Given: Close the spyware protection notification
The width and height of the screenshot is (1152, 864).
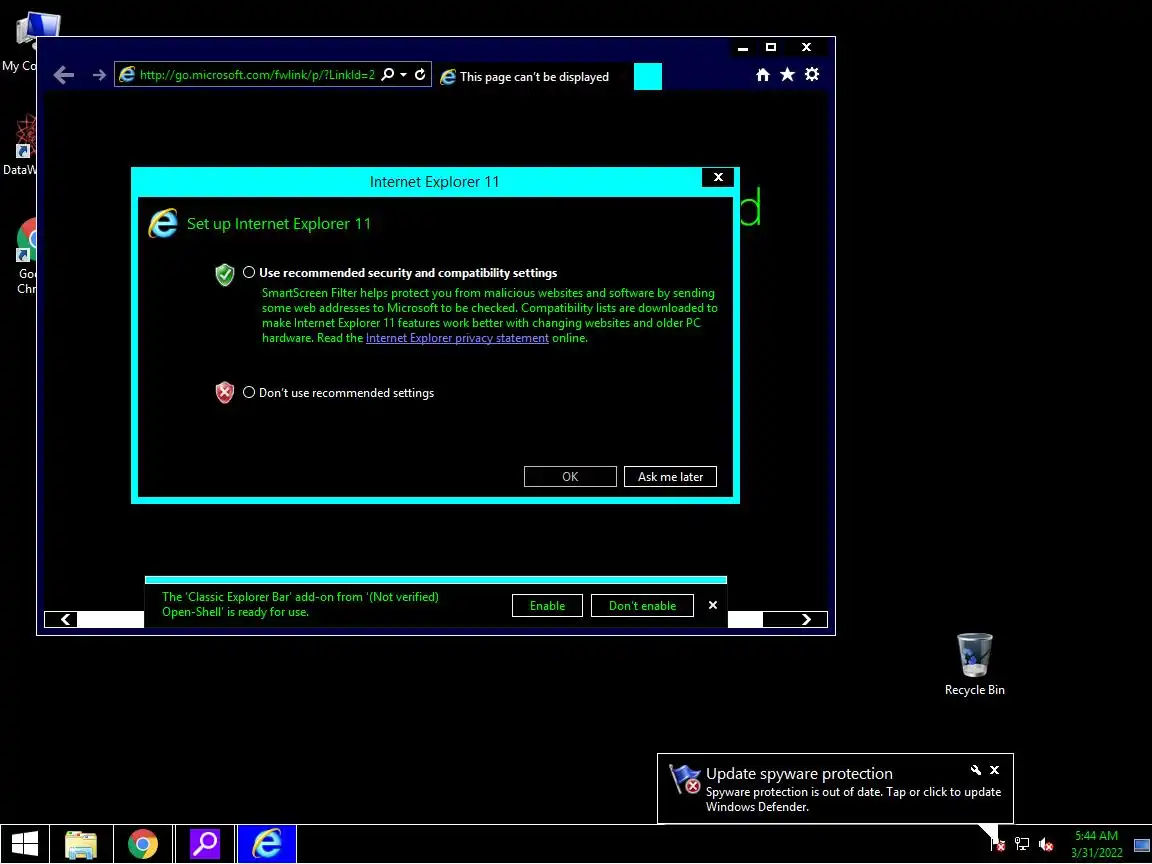Looking at the screenshot, I should [x=994, y=770].
